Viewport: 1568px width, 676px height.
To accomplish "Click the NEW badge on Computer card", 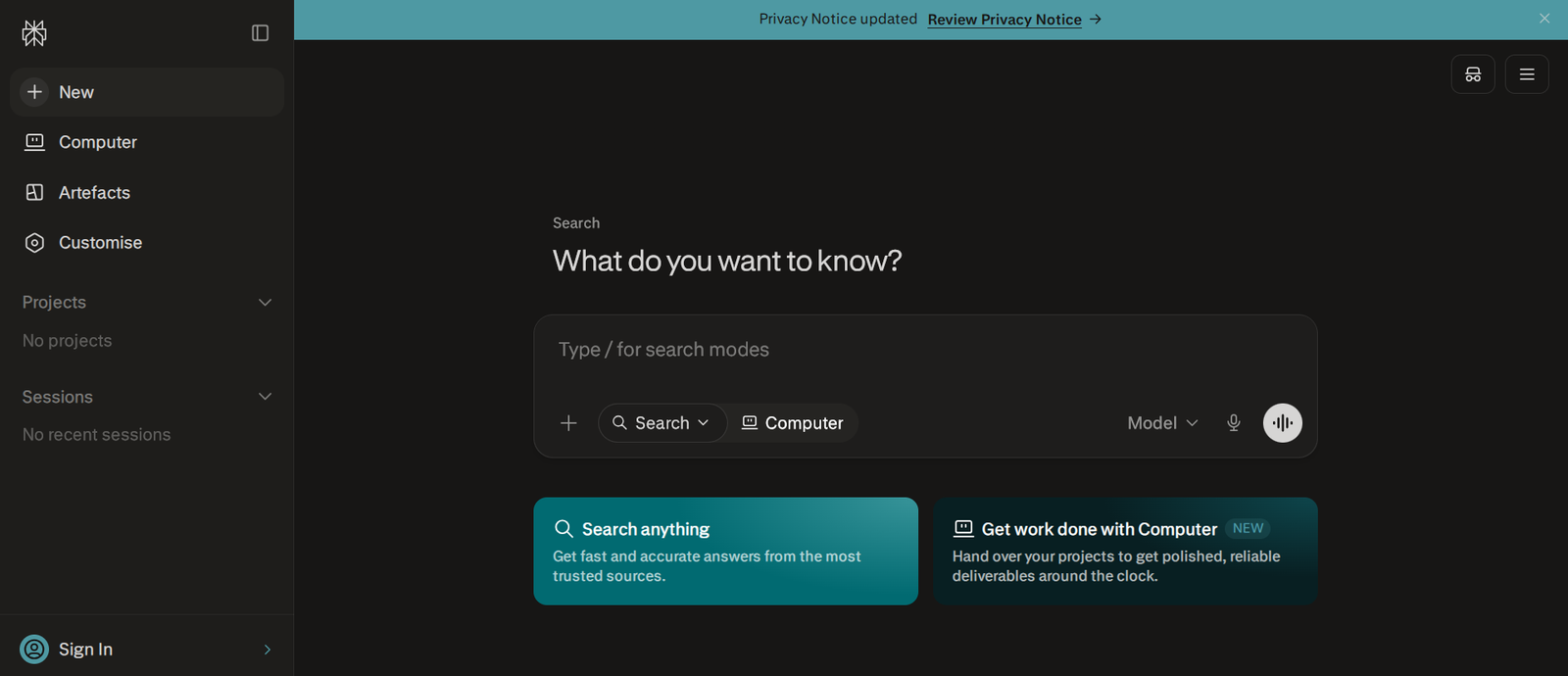I will coord(1248,528).
